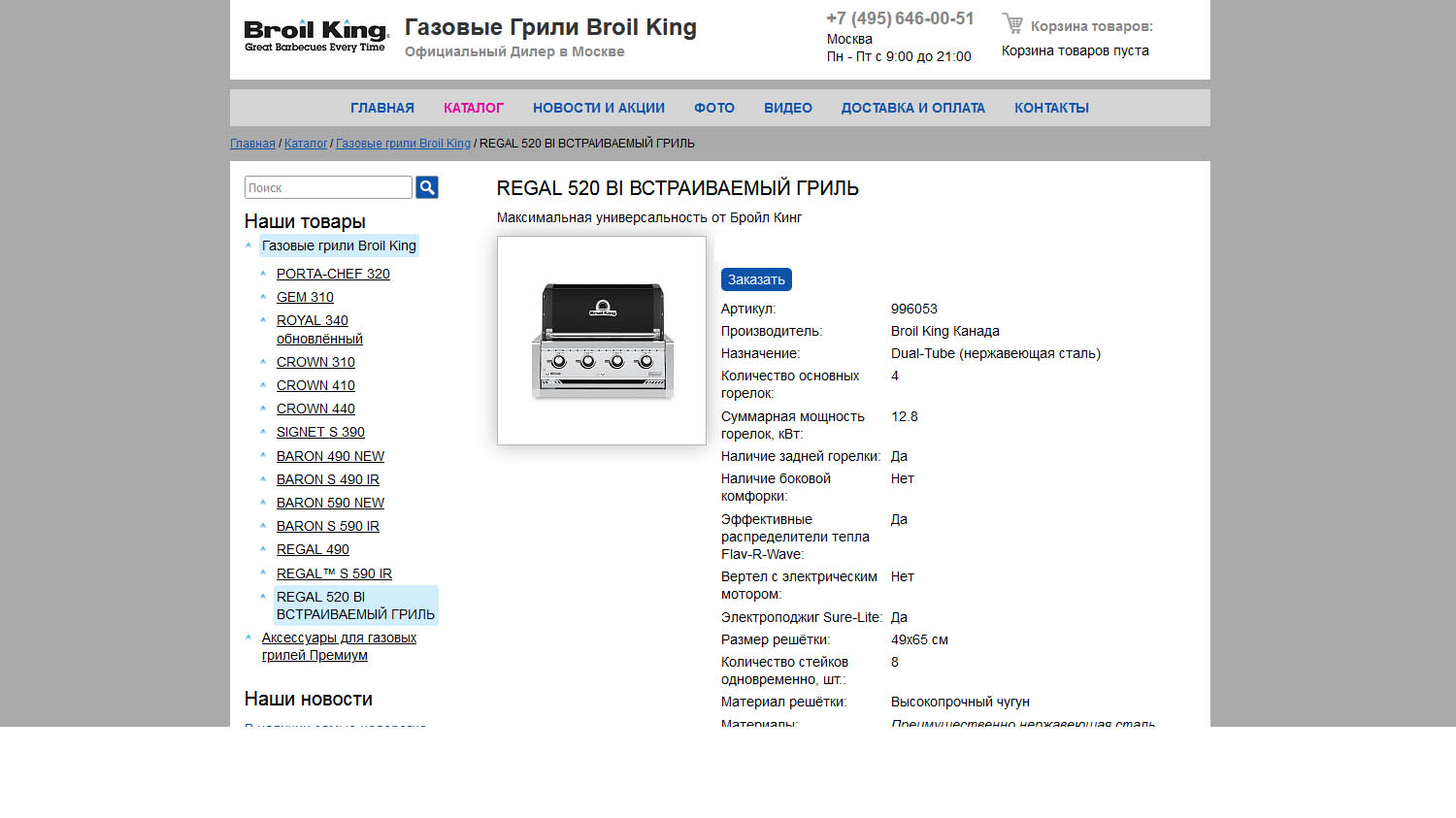This screenshot has height=818, width=1456.
Task: Open BARON S 590 IR link
Action: point(328,526)
